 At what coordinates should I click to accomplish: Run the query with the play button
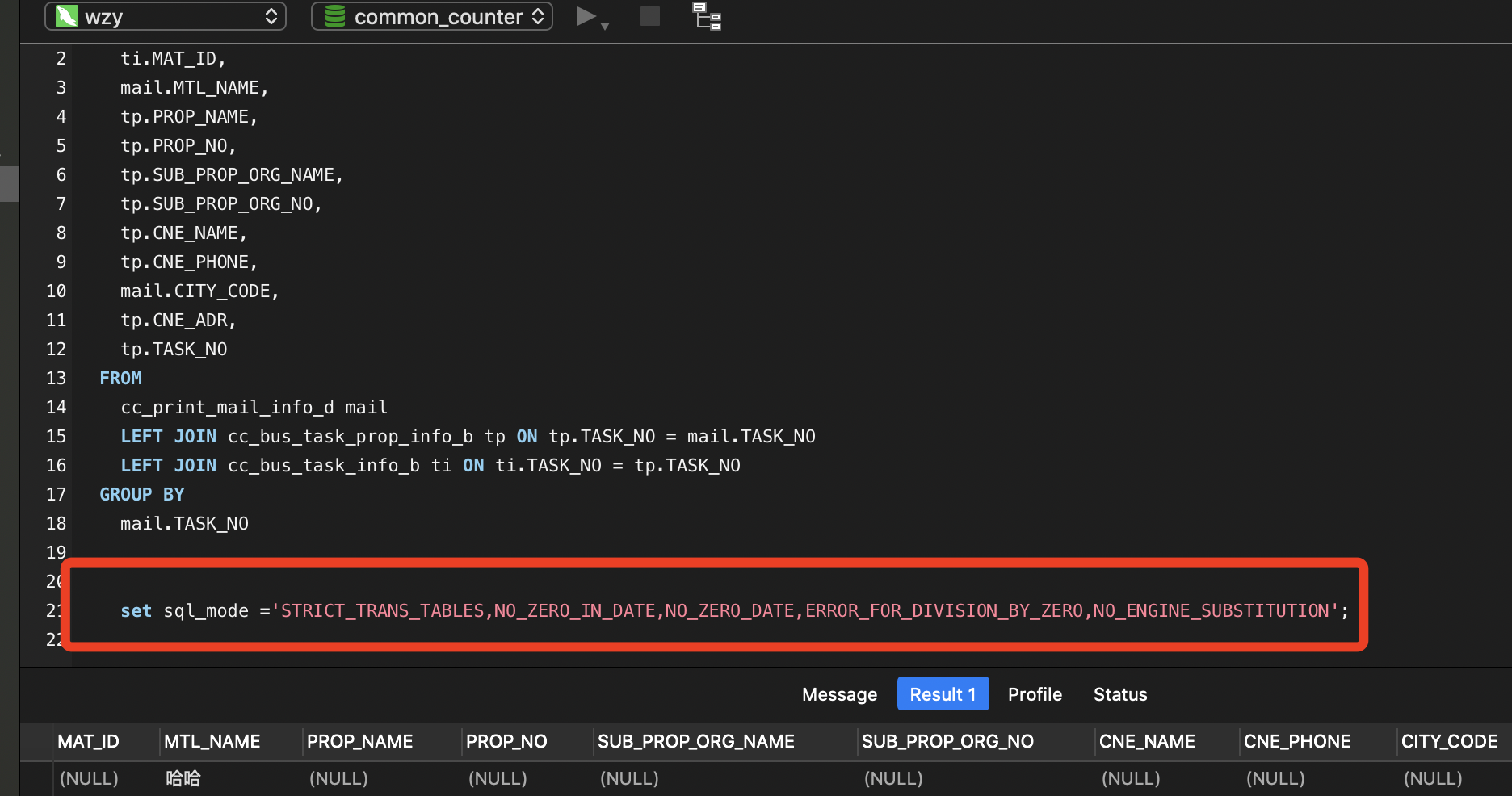(x=586, y=16)
